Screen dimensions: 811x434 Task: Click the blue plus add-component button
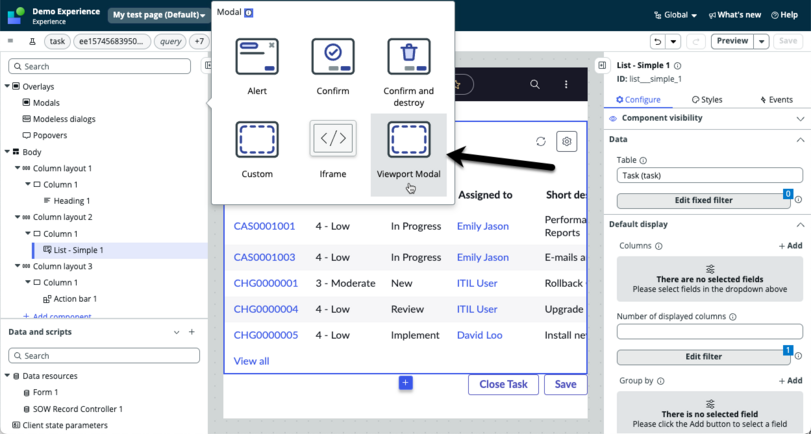406,383
